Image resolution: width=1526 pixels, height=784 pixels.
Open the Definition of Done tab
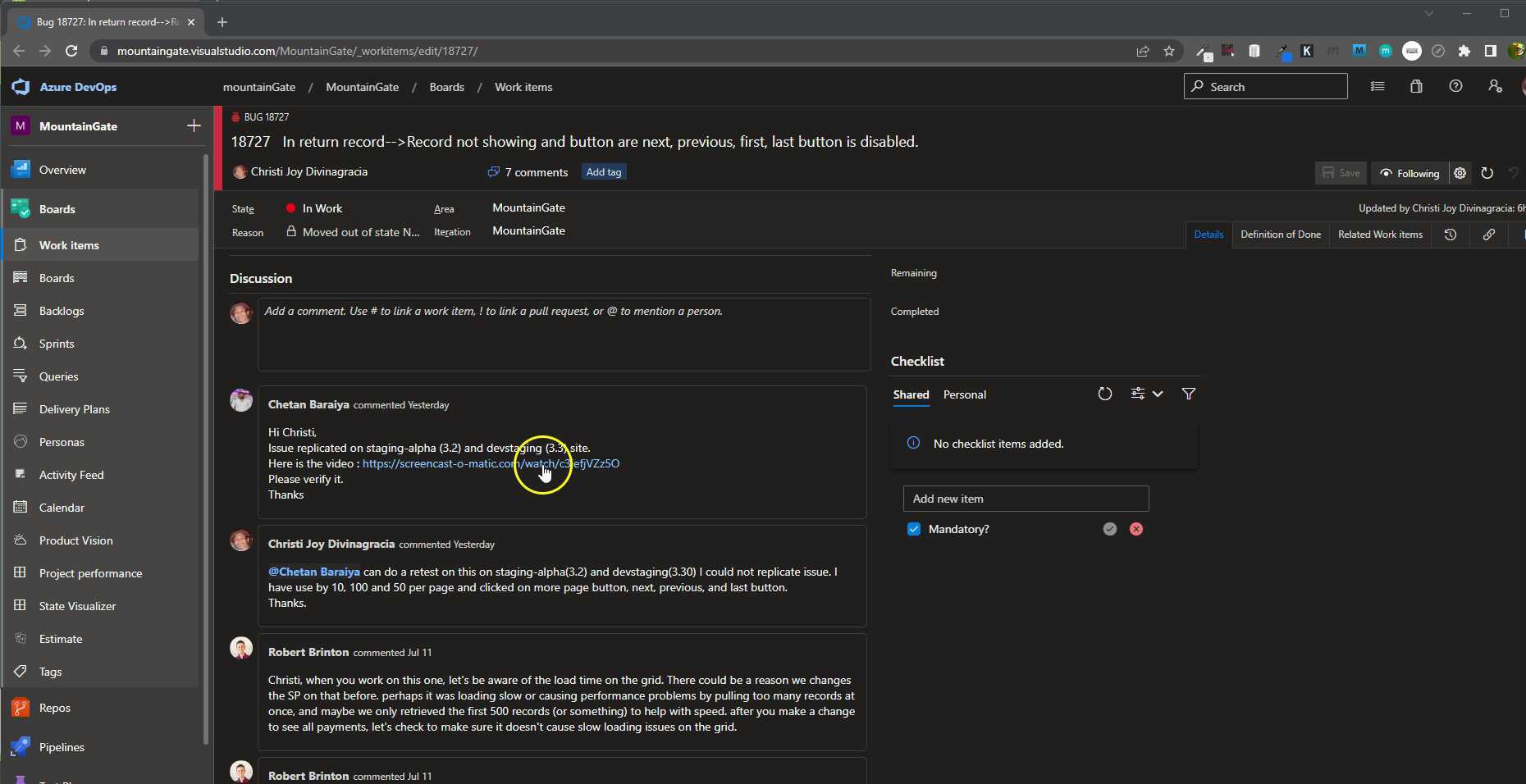click(1280, 235)
